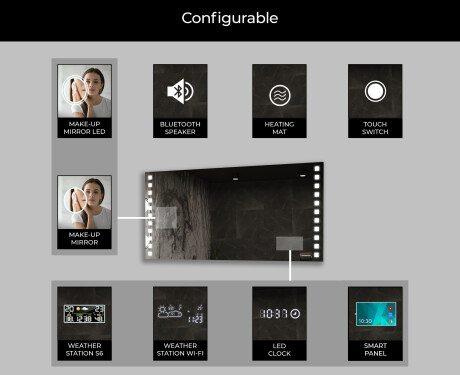
Task: Click the 'LED Clock' caption text
Action: 279,350
